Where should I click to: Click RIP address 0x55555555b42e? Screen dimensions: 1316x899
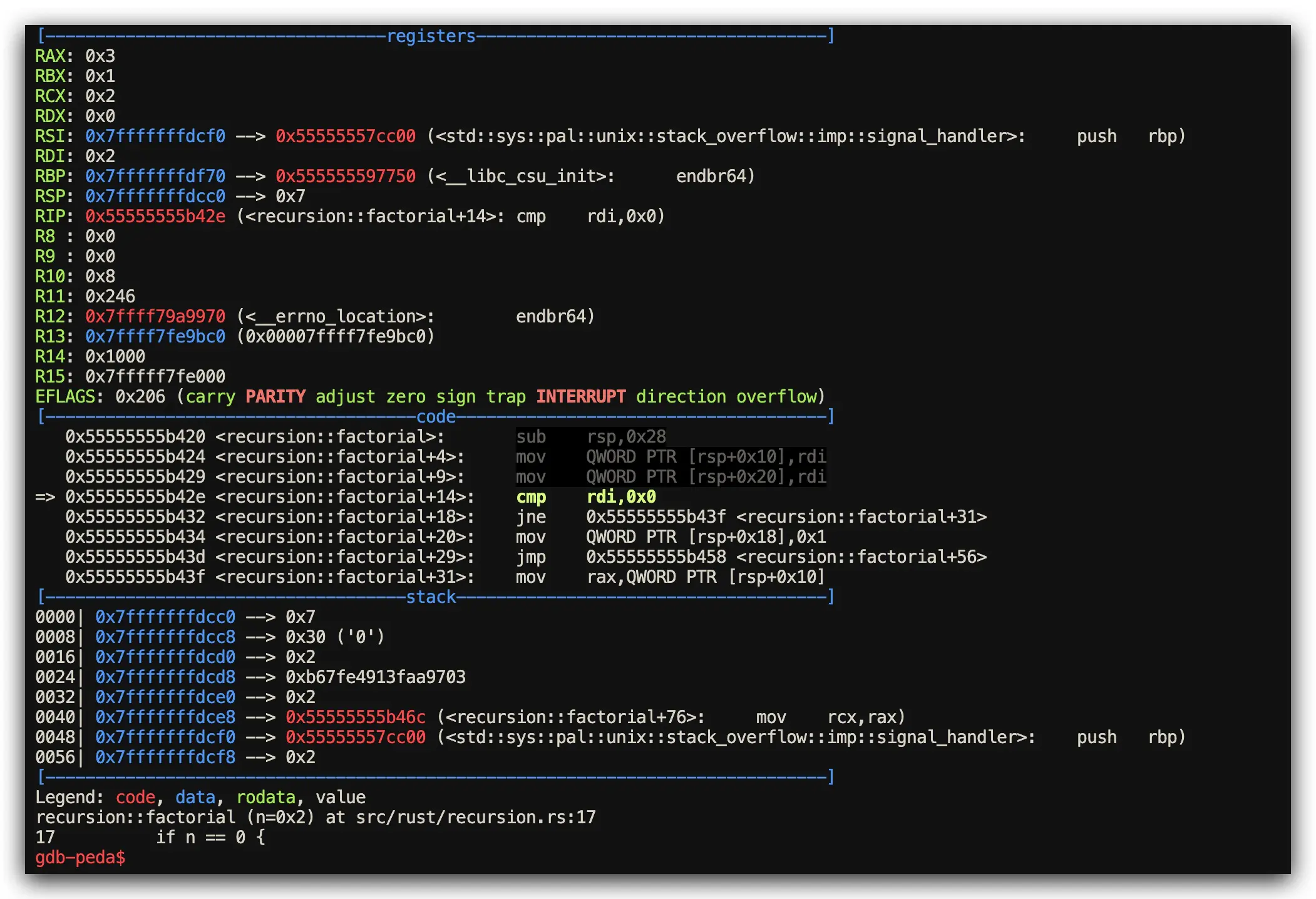(x=155, y=217)
